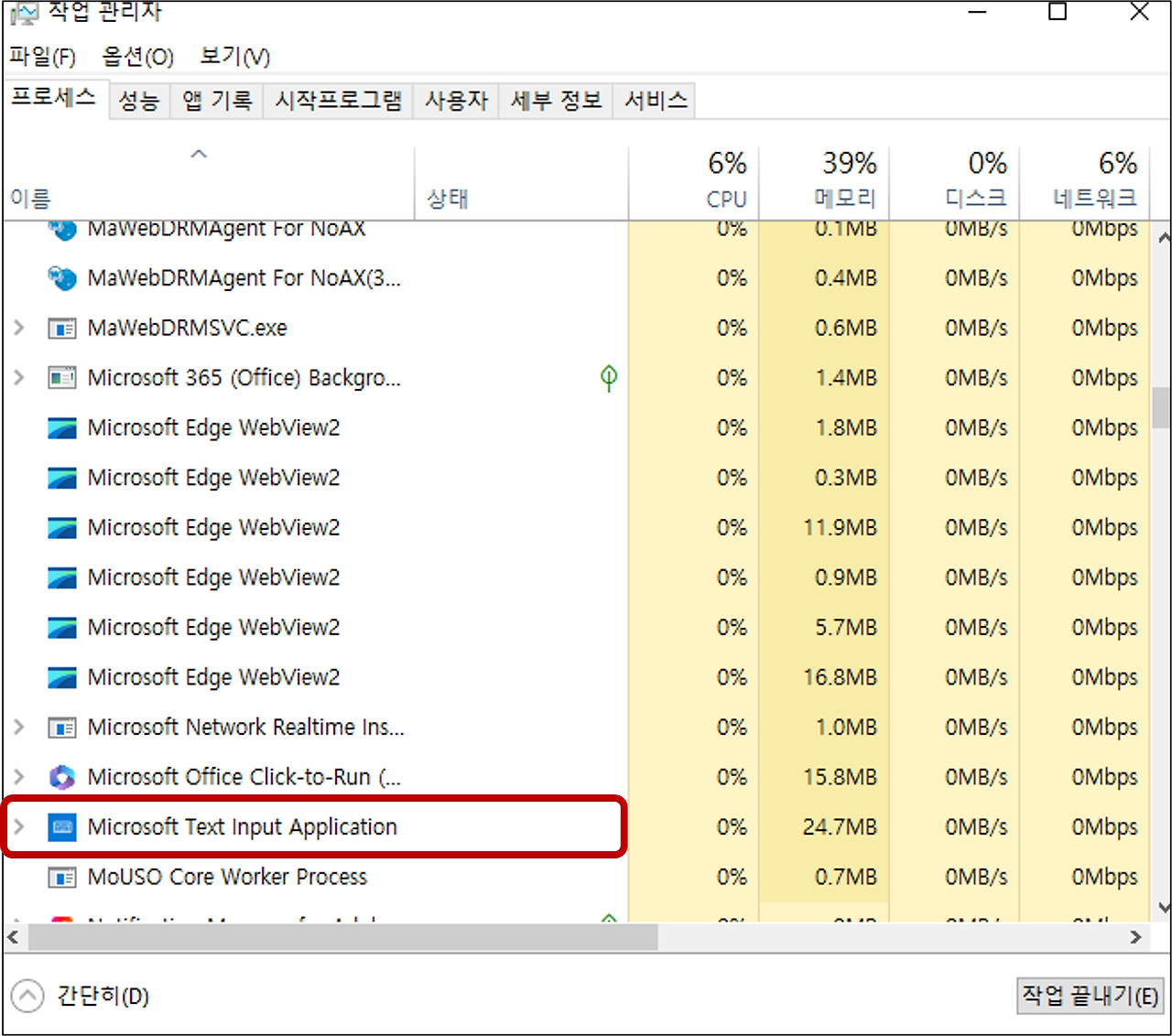1172x1036 pixels.
Task: Expand the Microsoft 365 (Office) Background group
Action: click(x=18, y=377)
